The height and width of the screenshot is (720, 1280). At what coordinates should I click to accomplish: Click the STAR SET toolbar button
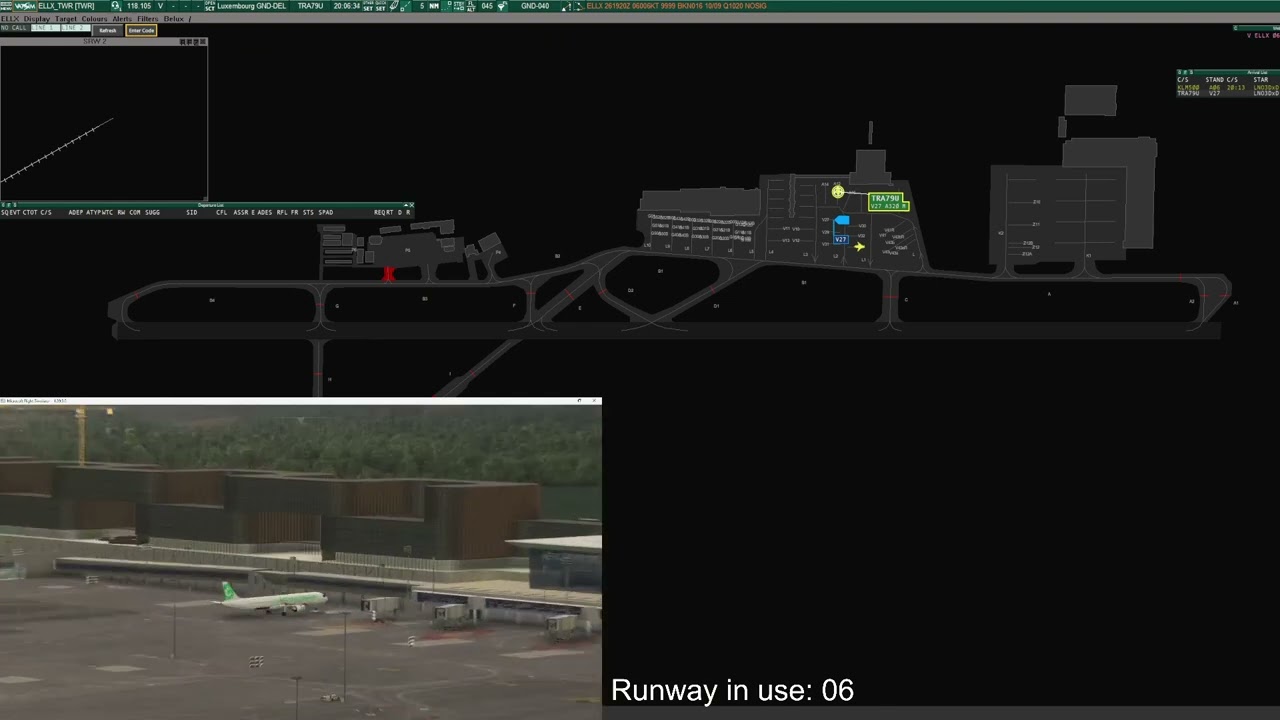[368, 6]
